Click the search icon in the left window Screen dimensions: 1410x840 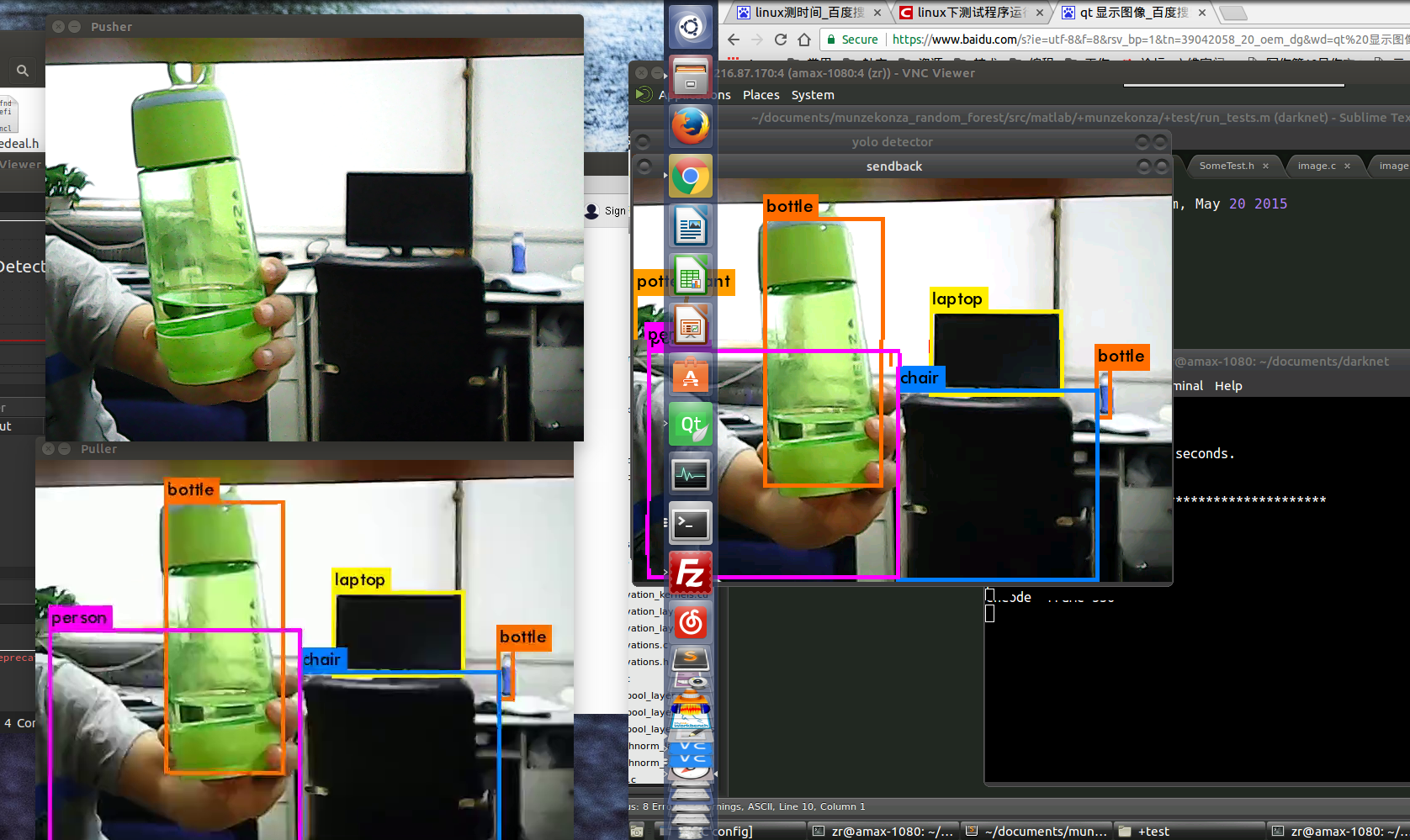[23, 71]
